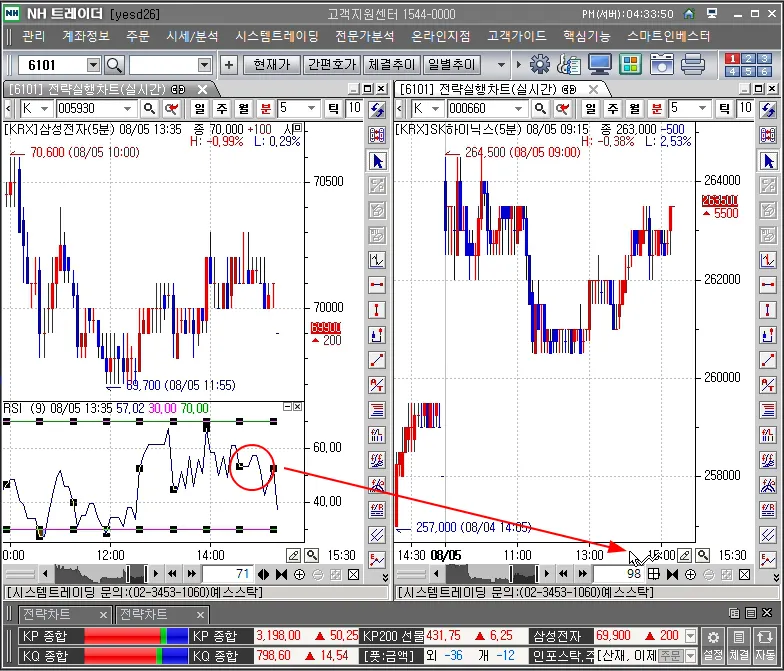784x671 pixels.
Task: Click the colored grid layout icon in toolbar
Action: pyautogui.click(x=630, y=64)
